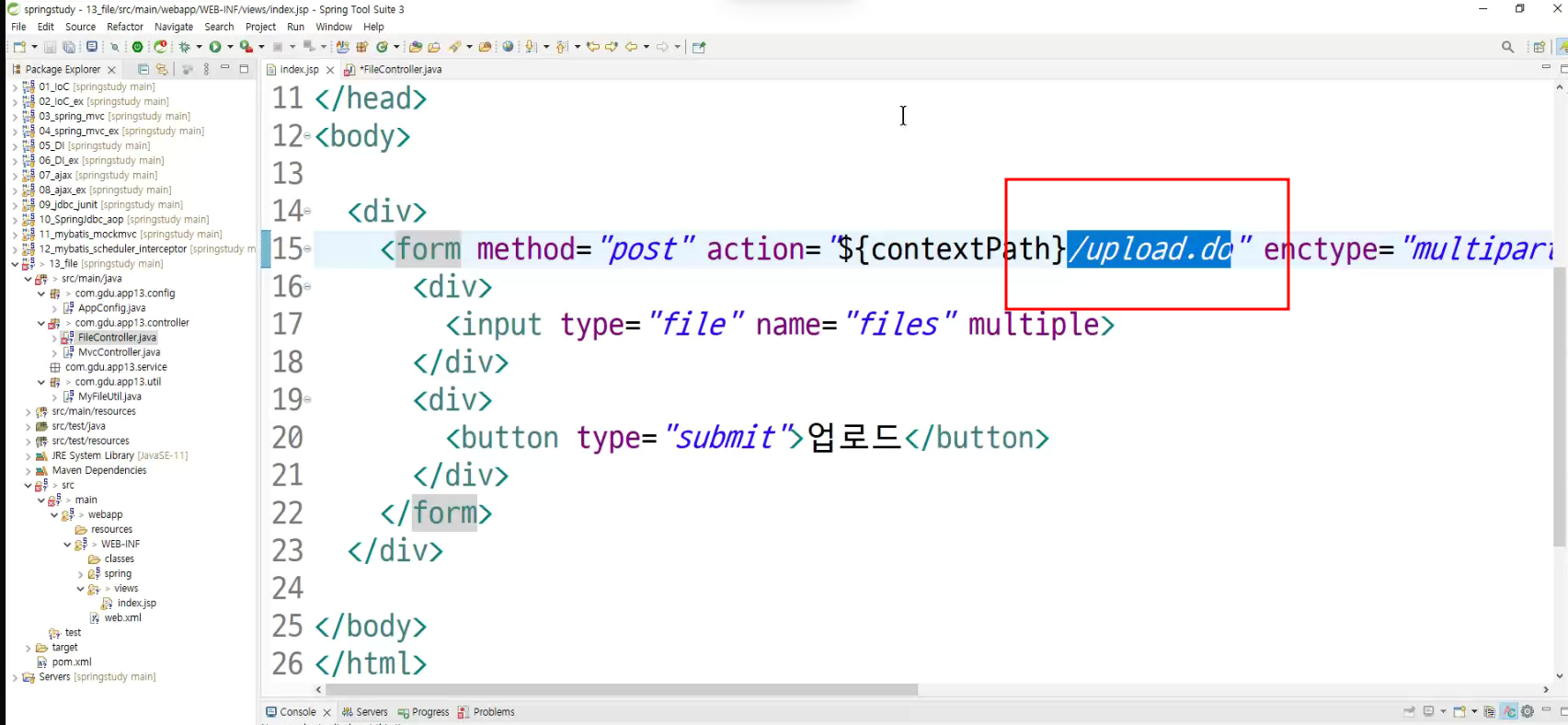This screenshot has width=1568, height=725.
Task: Open the Run dropdown arrow
Action: 230,47
